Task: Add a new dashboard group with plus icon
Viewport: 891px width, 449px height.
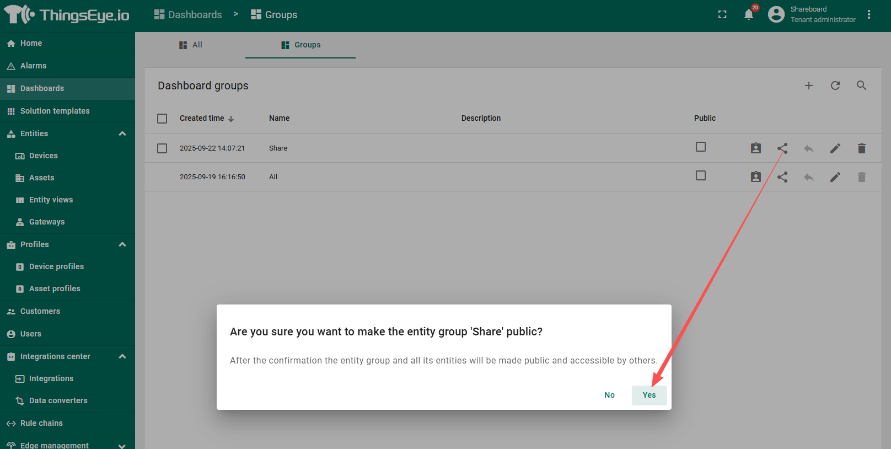Action: (809, 86)
